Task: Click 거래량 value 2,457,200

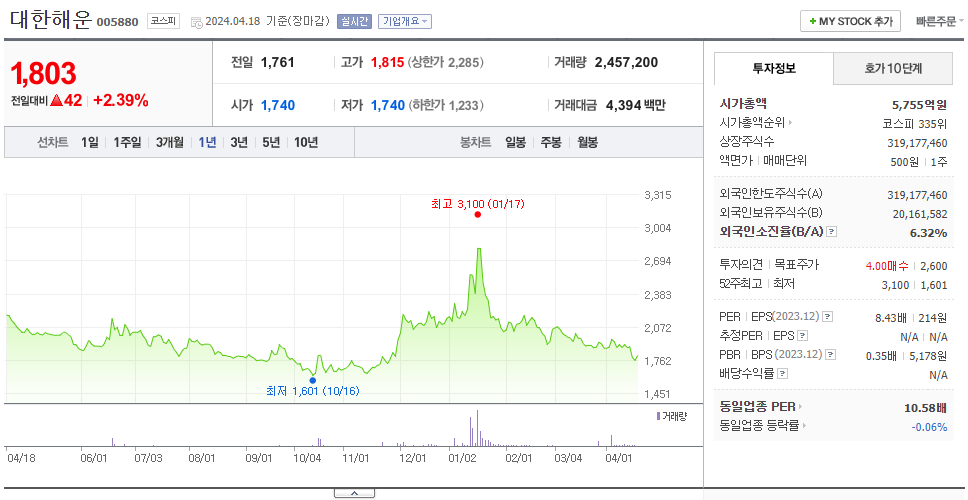Action: click(626, 62)
